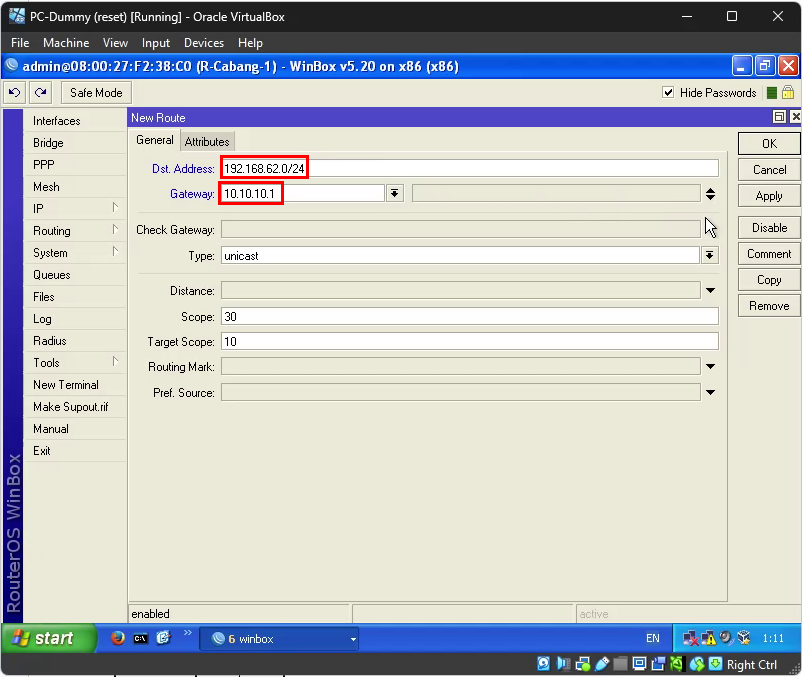Open the Routing menu in sidebar
Screen dimensions: 803x677
point(52,231)
